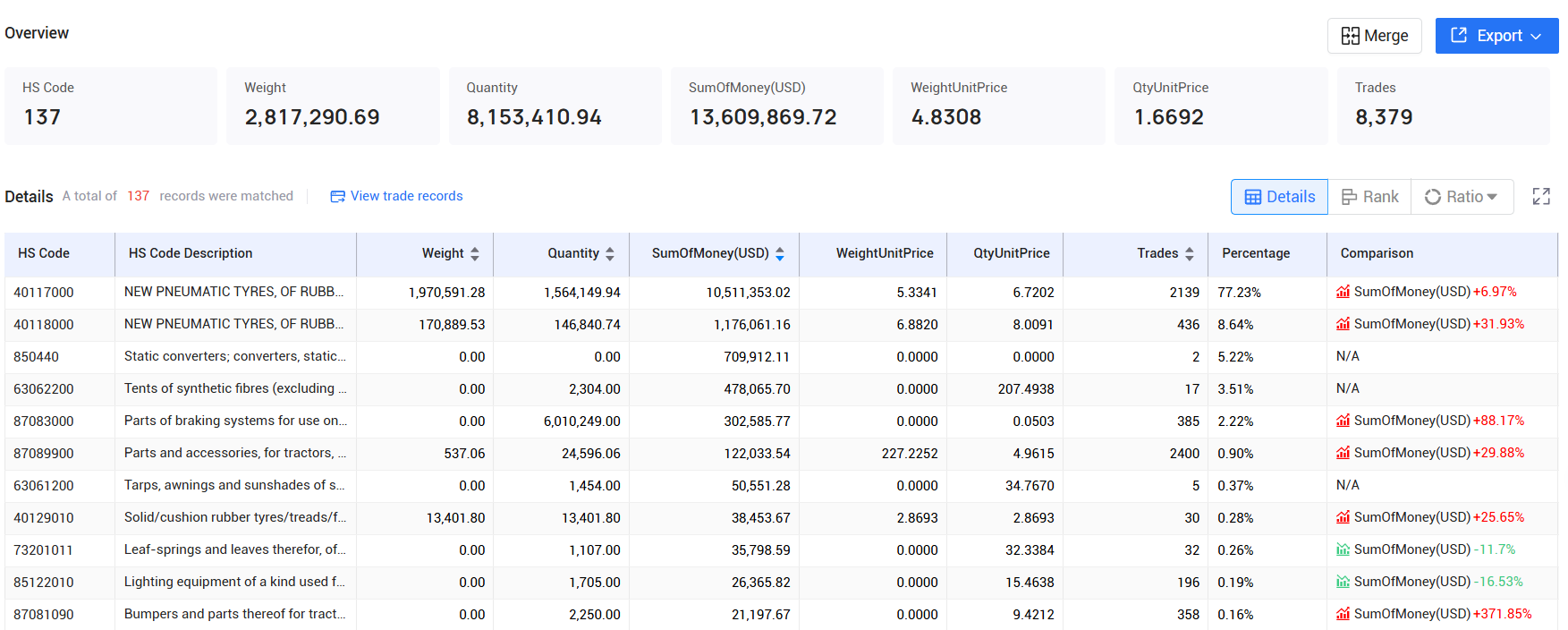Click the Merge button

point(1374,36)
